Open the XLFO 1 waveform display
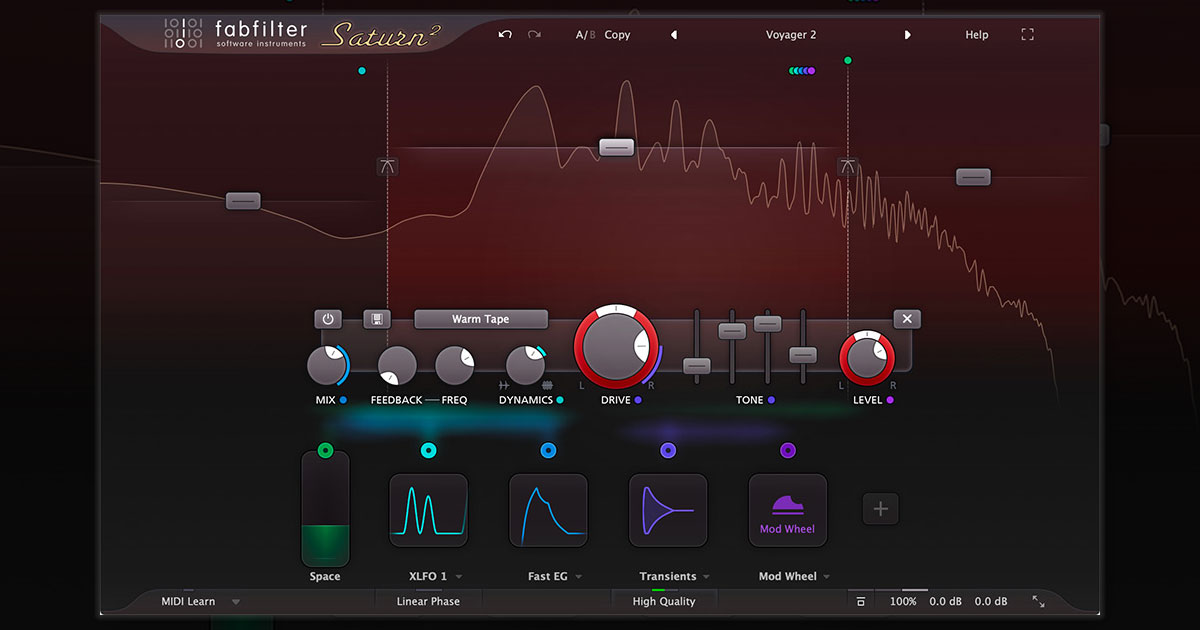The height and width of the screenshot is (630, 1200). [428, 510]
